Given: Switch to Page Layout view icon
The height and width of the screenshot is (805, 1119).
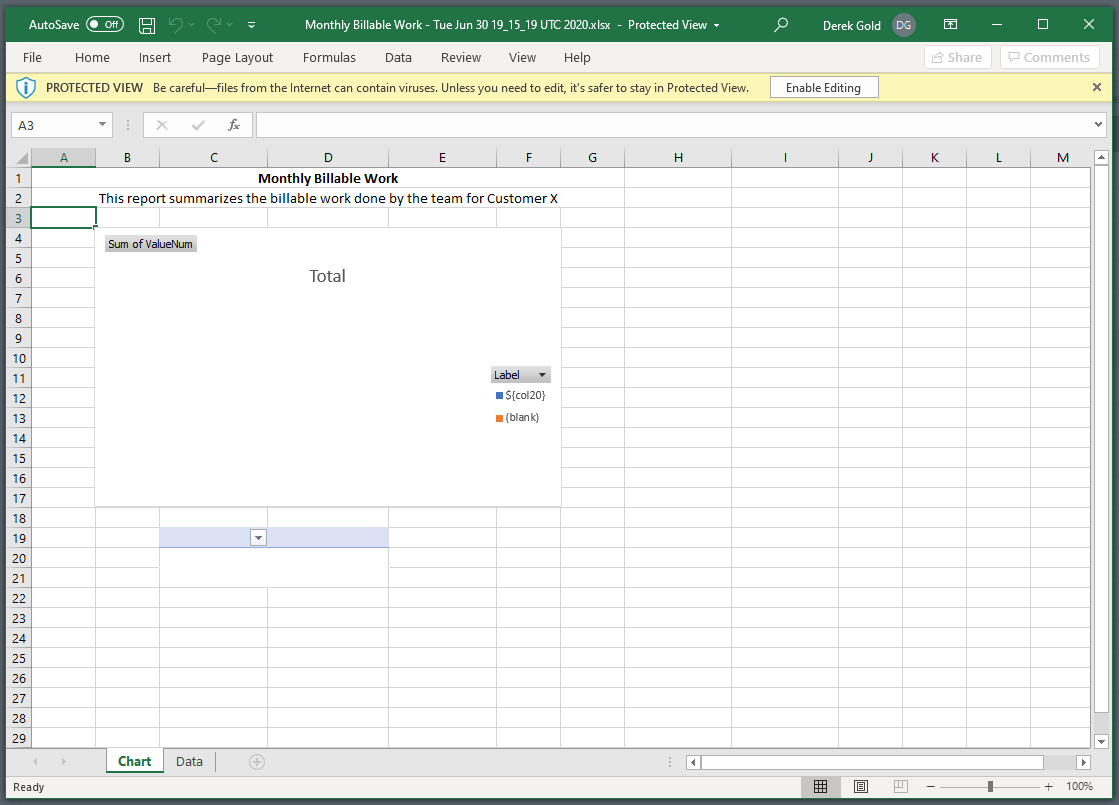Looking at the screenshot, I should coord(861,787).
